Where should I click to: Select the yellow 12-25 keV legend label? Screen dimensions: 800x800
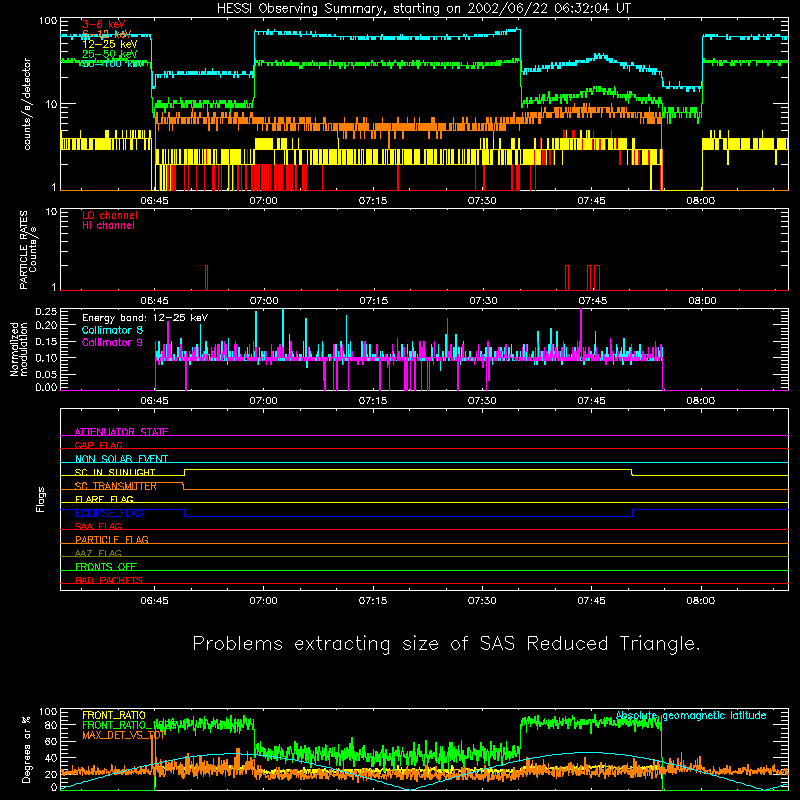tap(109, 44)
